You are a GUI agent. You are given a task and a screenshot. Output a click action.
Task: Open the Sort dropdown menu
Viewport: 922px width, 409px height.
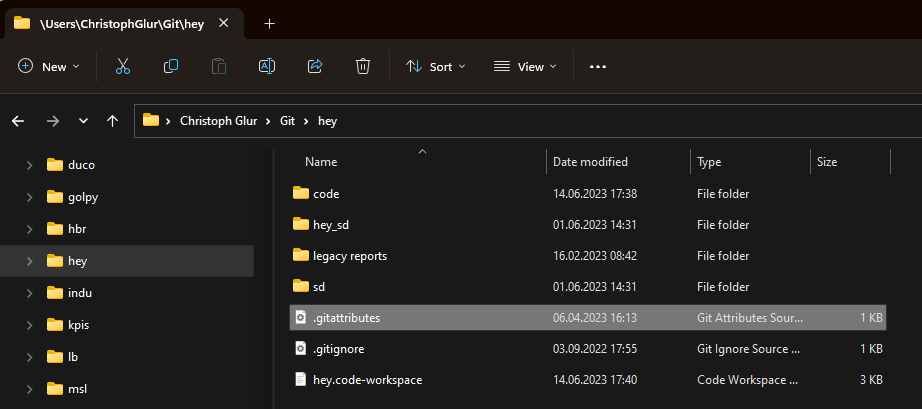point(436,66)
